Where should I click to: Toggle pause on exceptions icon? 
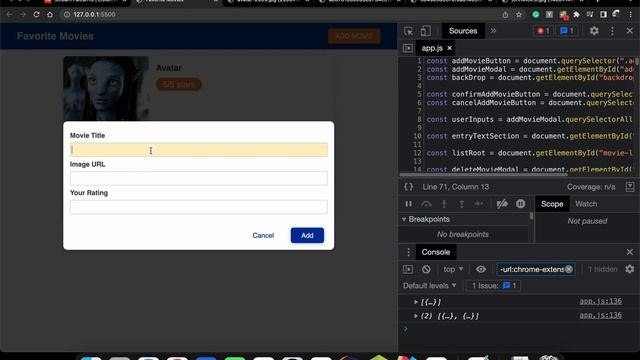pos(520,204)
